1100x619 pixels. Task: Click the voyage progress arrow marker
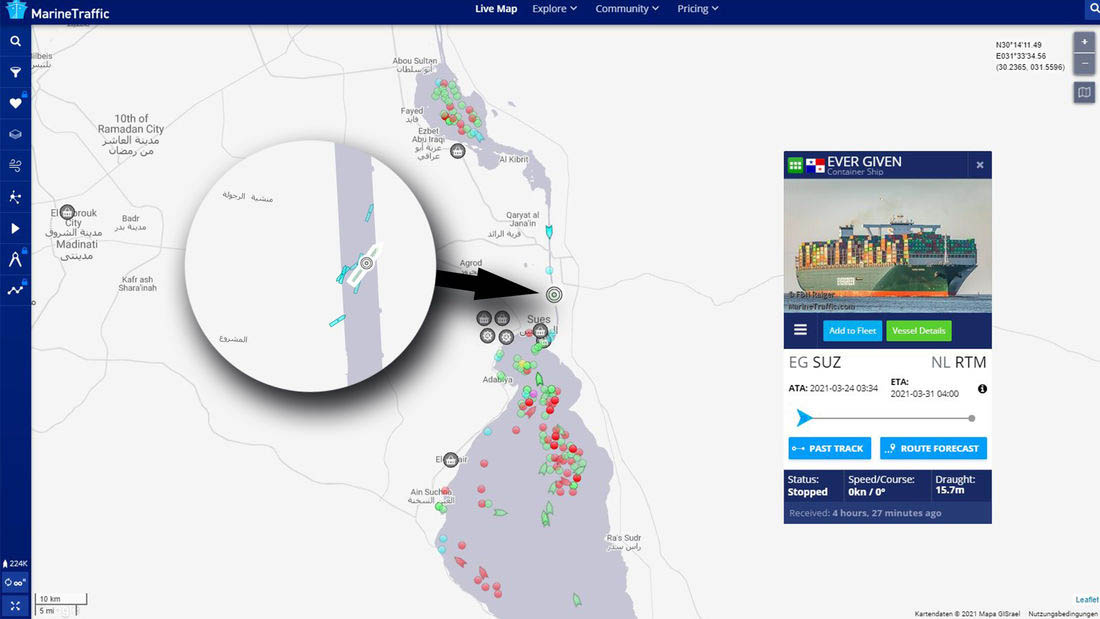[804, 418]
